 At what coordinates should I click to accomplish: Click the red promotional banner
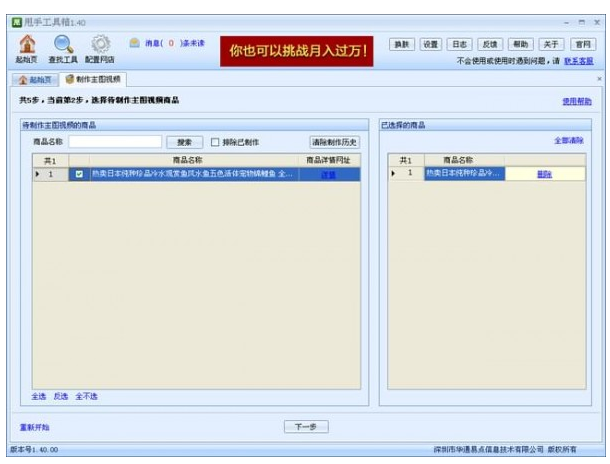(x=296, y=51)
